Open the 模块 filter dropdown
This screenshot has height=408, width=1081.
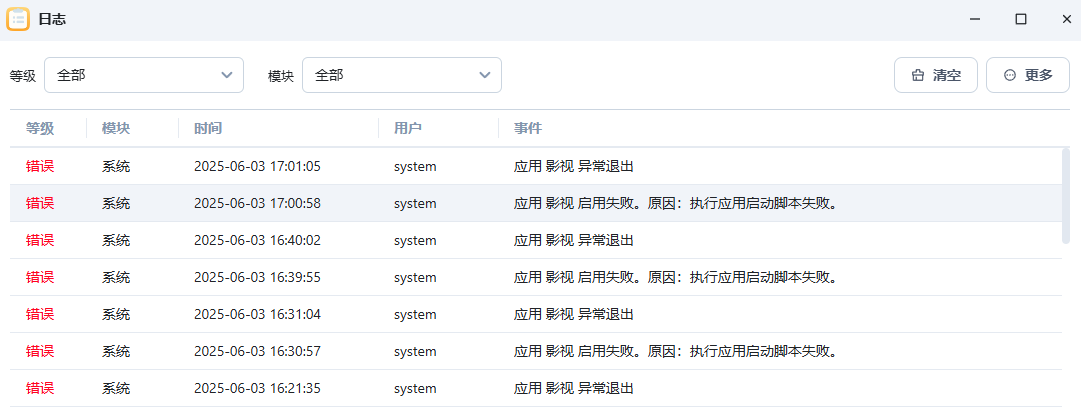(x=402, y=75)
